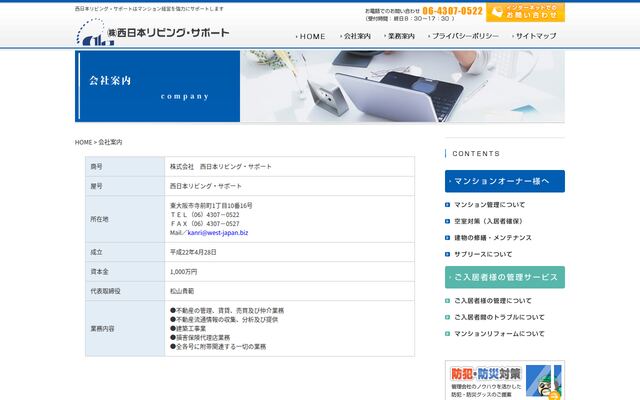Click the 屋号 row label
The width and height of the screenshot is (640, 400).
125,186
